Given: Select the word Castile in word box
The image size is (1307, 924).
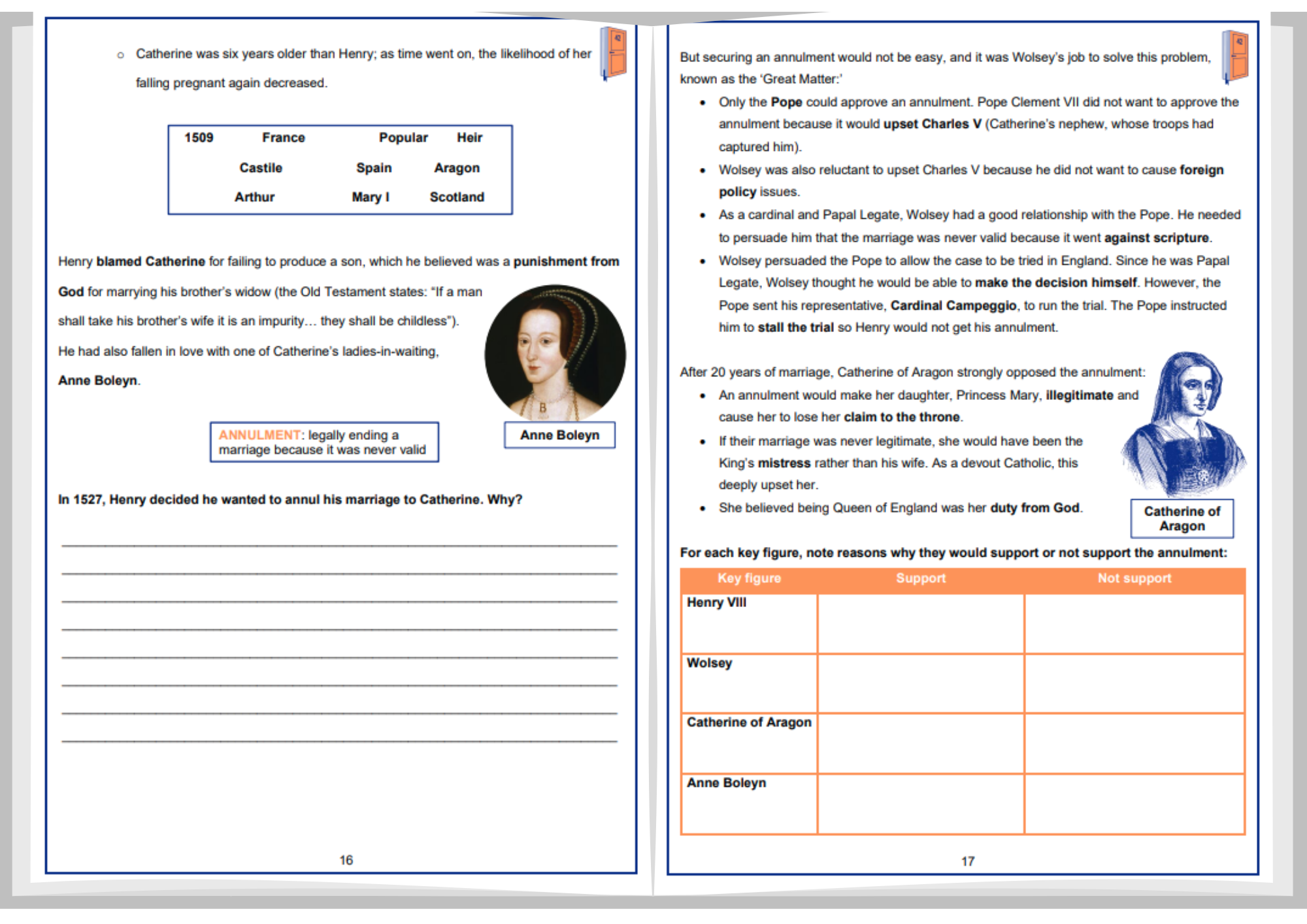Looking at the screenshot, I should point(261,168).
